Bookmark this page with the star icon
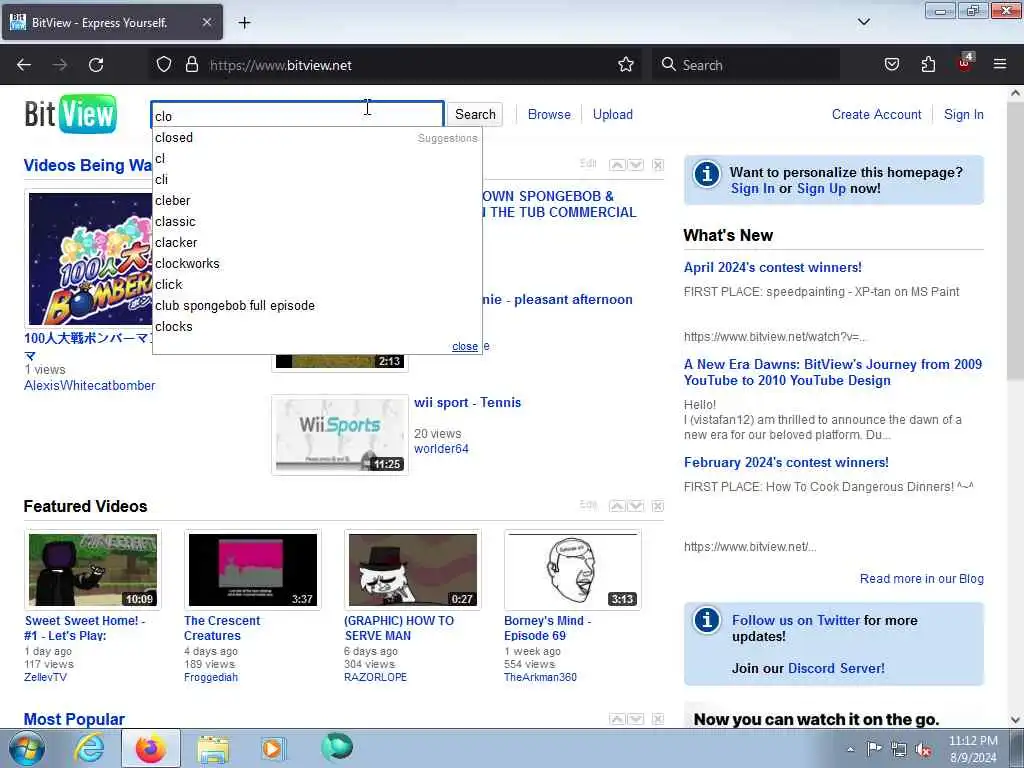 coord(626,65)
